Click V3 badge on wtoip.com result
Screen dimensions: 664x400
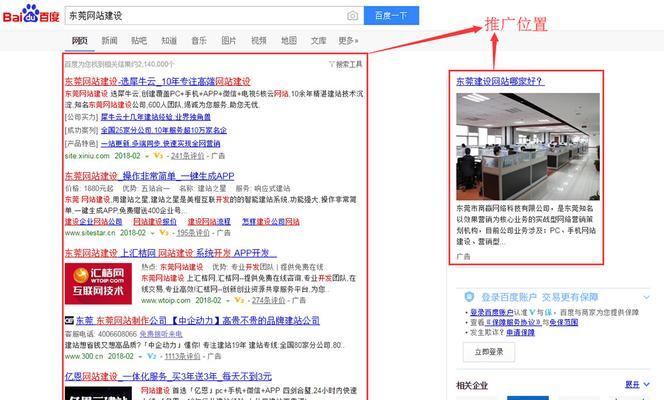point(239,300)
